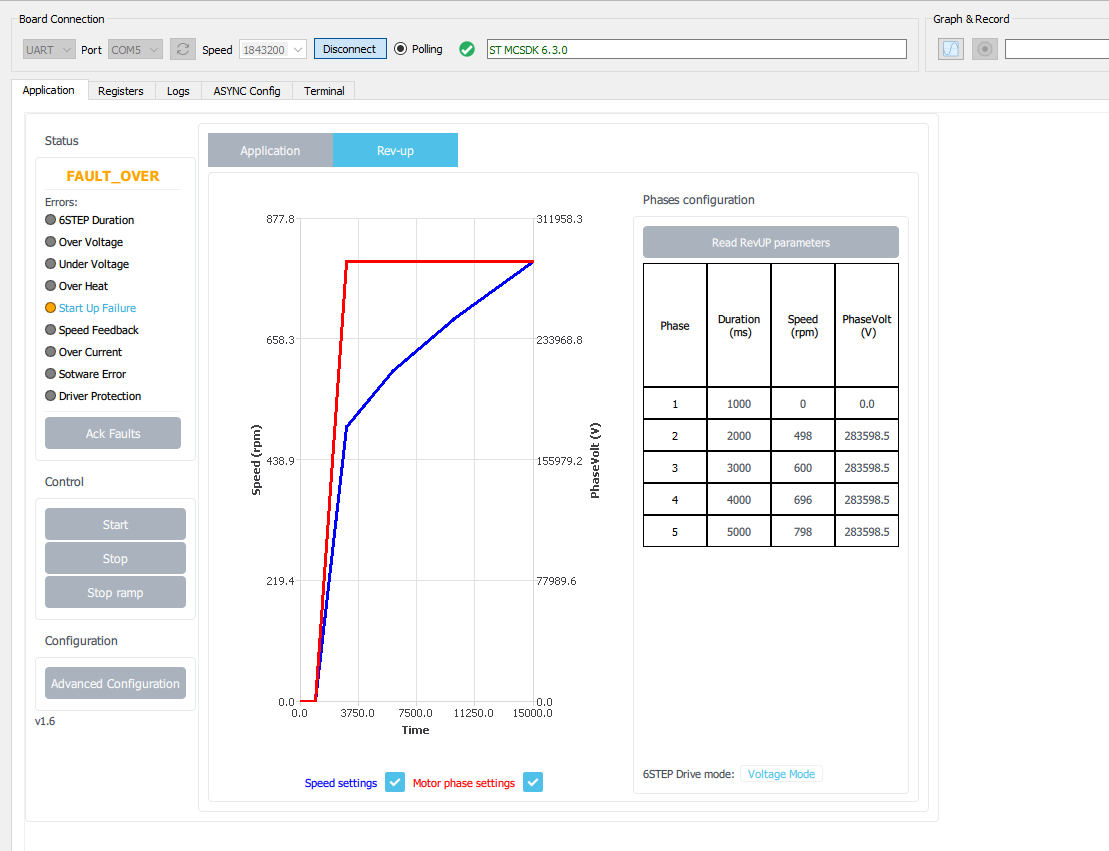Screen dimensions: 1109x851
Task: Expand the Port COM5 dropdown
Action: (x=135, y=48)
